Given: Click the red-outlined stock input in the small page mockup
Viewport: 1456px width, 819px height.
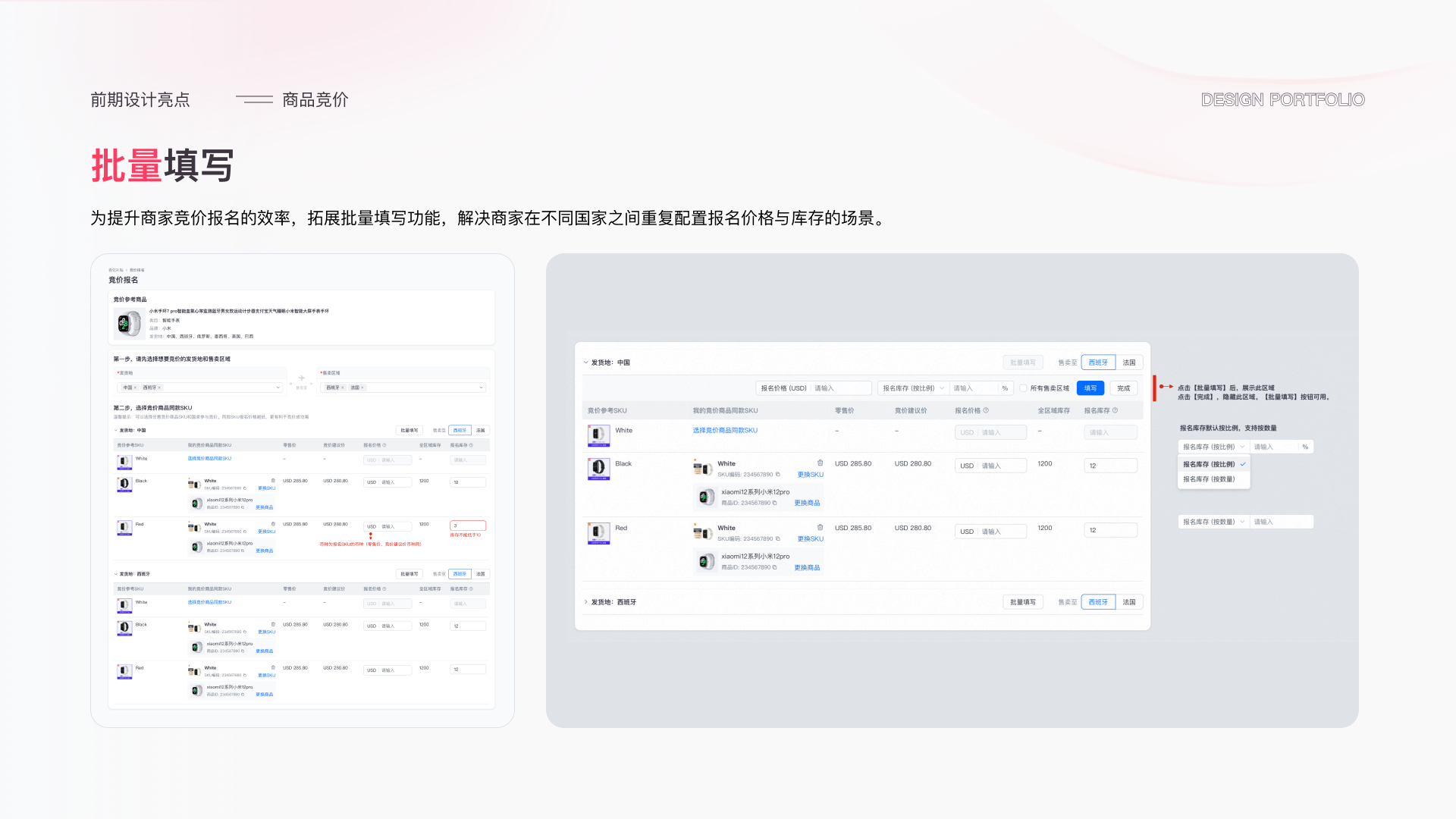Looking at the screenshot, I should [x=468, y=526].
